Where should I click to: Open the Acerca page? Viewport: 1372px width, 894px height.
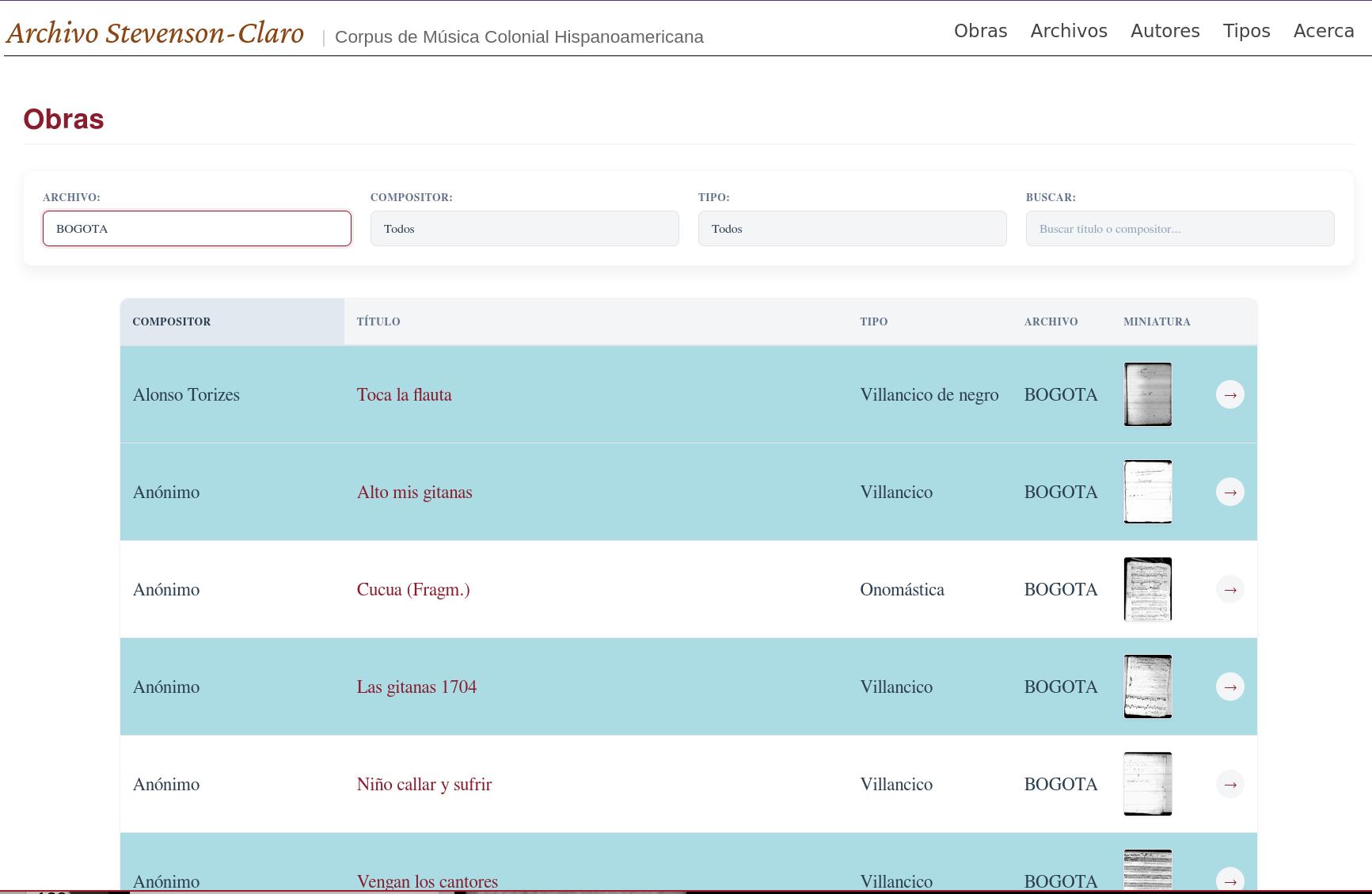tap(1323, 31)
